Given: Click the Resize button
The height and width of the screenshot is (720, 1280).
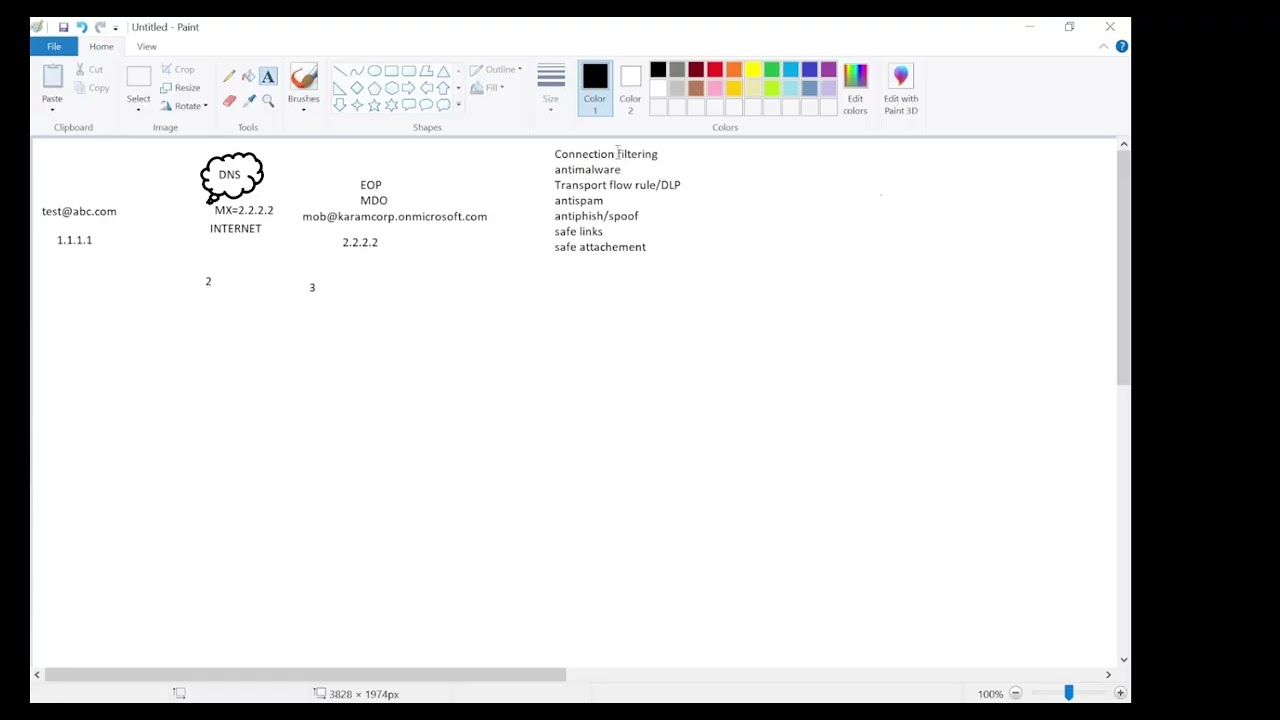Looking at the screenshot, I should [181, 87].
